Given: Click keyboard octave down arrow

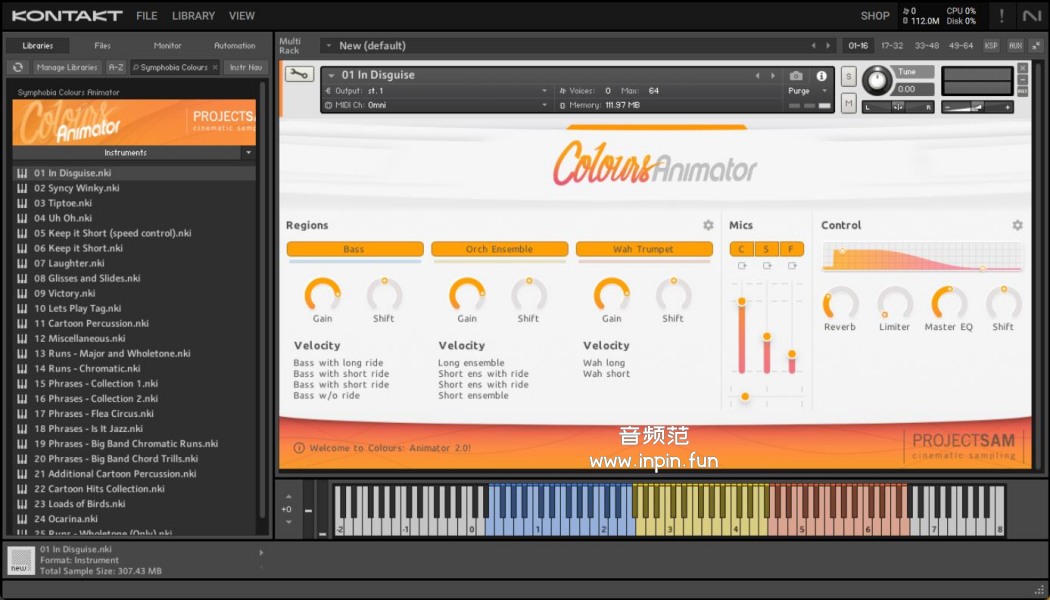Looking at the screenshot, I should click(289, 522).
